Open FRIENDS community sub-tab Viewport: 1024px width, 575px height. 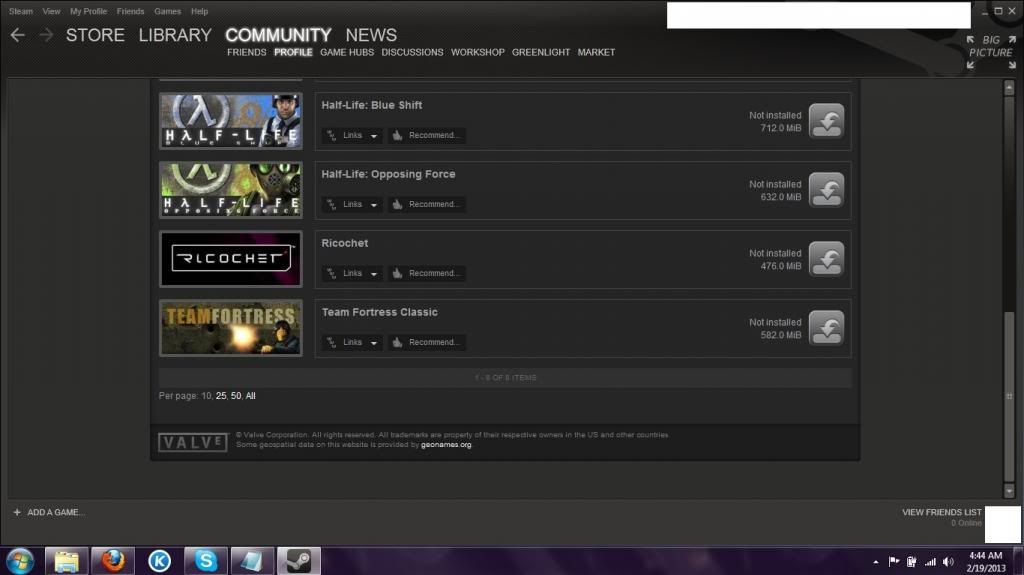coord(246,52)
